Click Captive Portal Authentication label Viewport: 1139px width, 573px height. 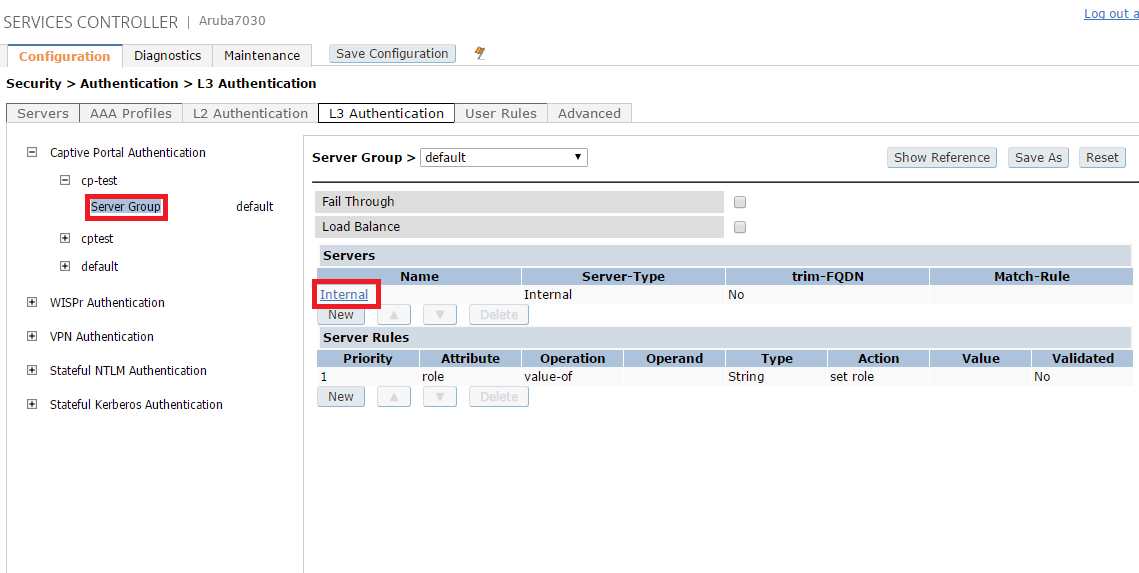(128, 153)
